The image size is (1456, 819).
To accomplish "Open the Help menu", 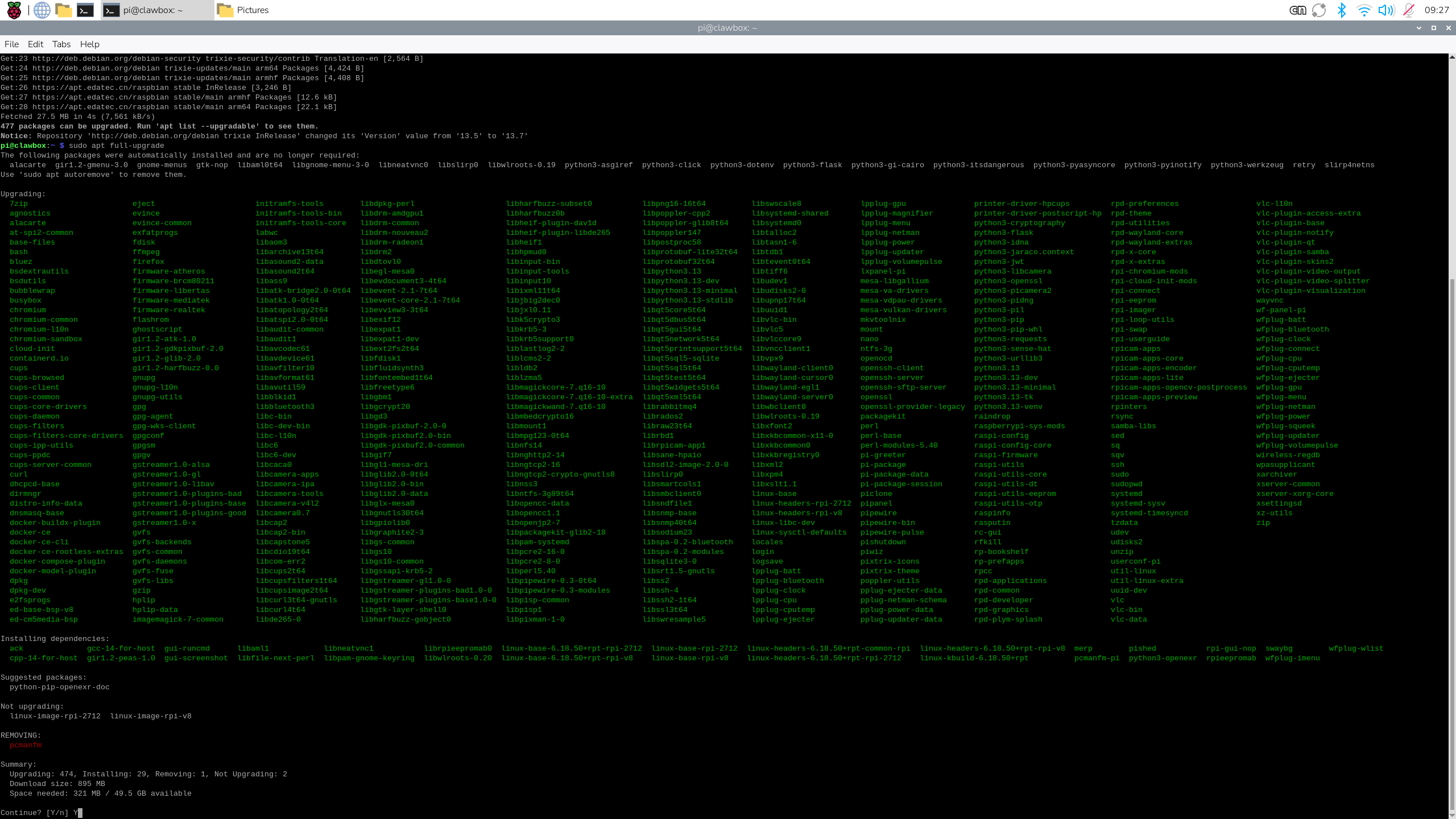I will 89,44.
